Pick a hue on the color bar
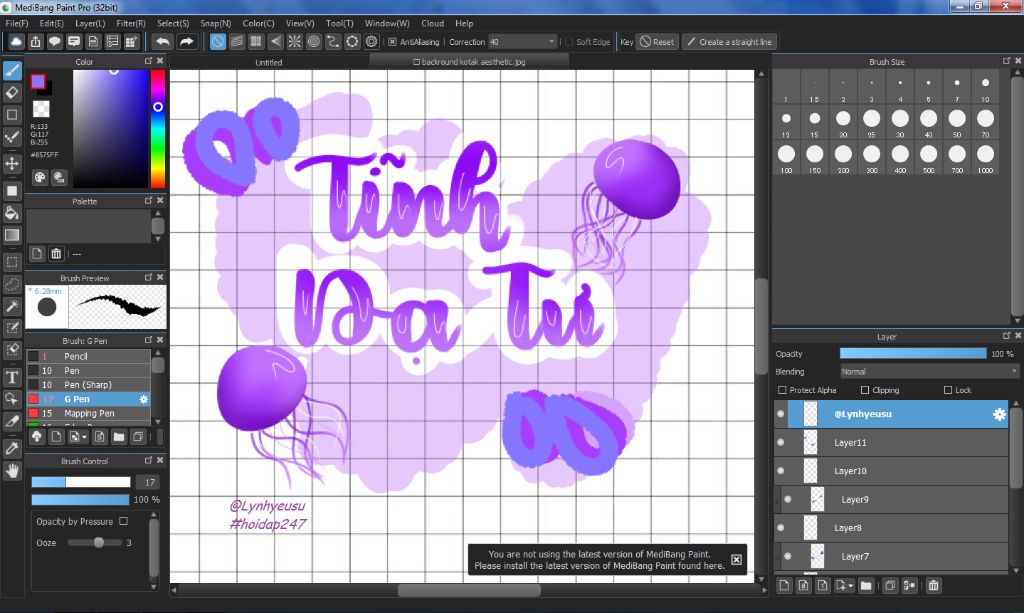 pos(157,129)
